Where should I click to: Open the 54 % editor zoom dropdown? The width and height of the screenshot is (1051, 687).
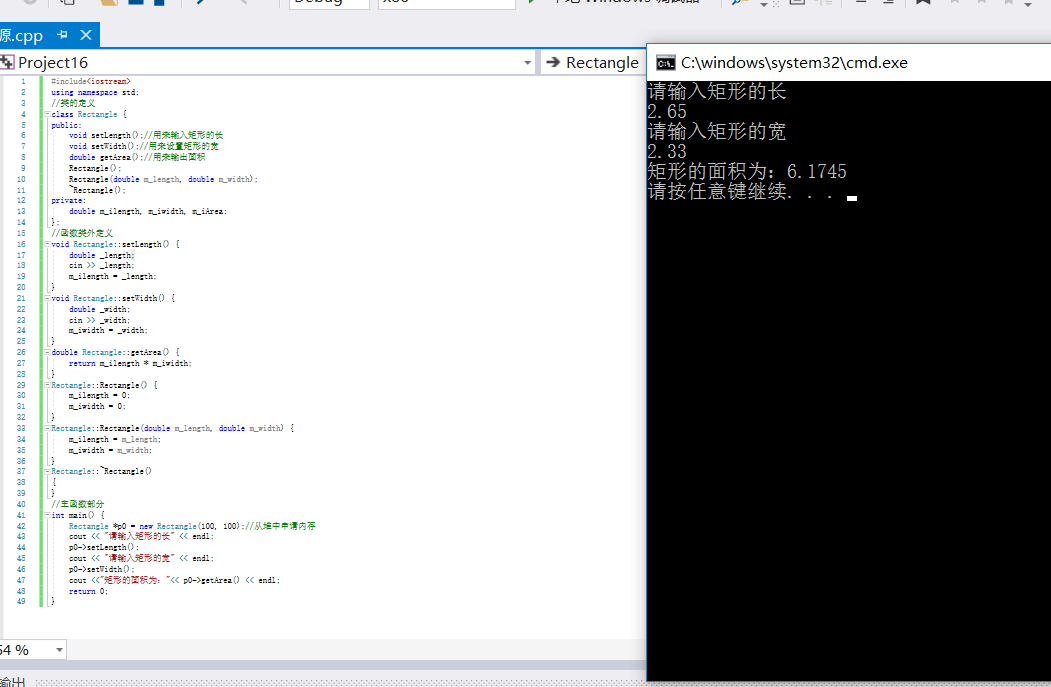(x=59, y=650)
